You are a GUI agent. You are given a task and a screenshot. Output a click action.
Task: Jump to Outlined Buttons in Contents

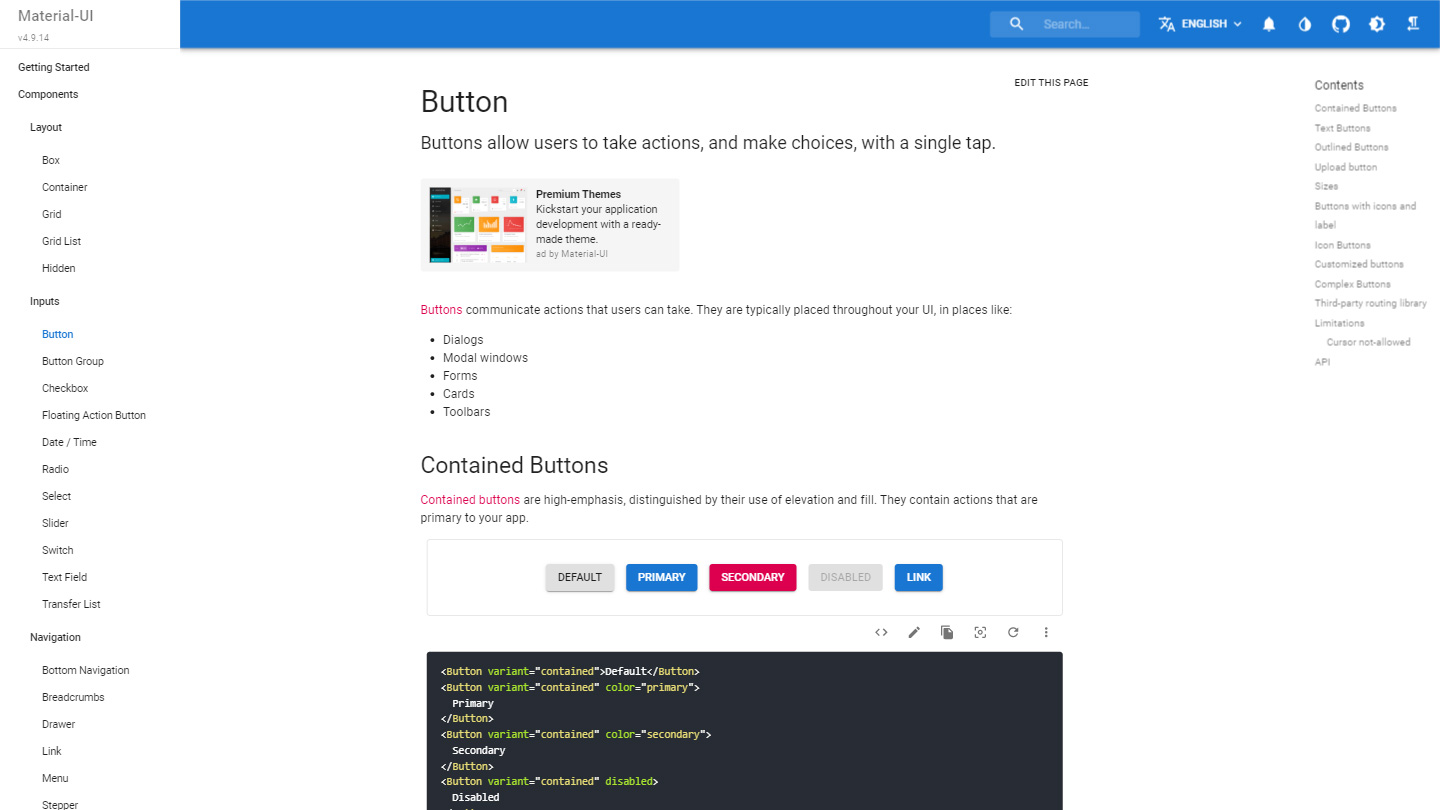click(x=1352, y=147)
